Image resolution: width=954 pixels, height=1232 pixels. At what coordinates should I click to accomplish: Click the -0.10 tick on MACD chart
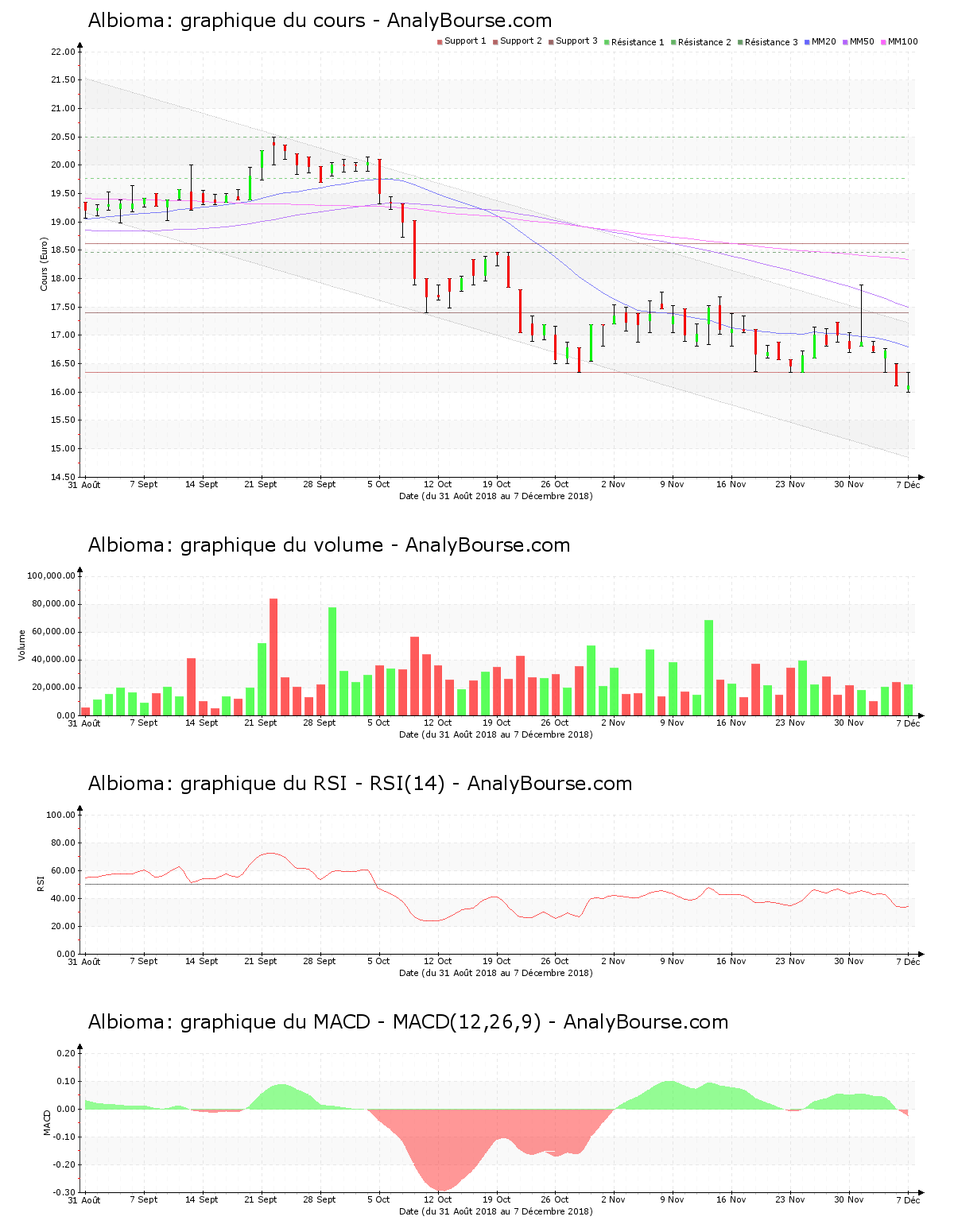click(x=65, y=1137)
